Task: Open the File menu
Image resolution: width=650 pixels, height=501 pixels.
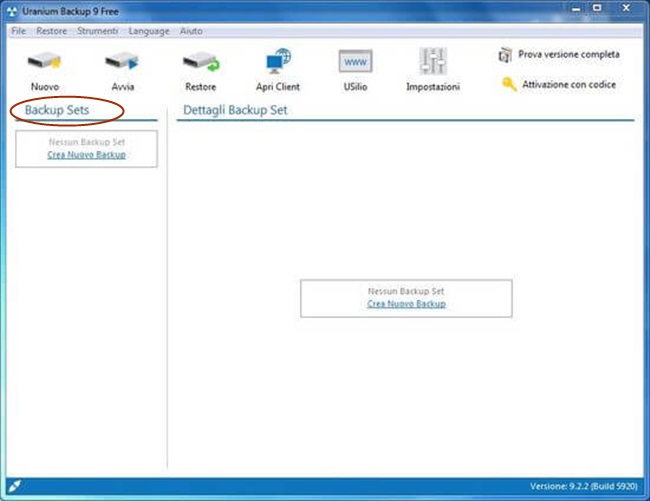Action: point(18,31)
